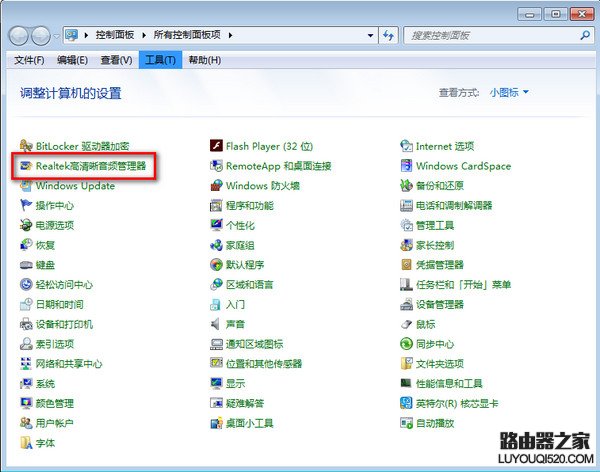The width and height of the screenshot is (600, 472).
Task: Click the 疑难解答 icon
Action: pos(216,403)
